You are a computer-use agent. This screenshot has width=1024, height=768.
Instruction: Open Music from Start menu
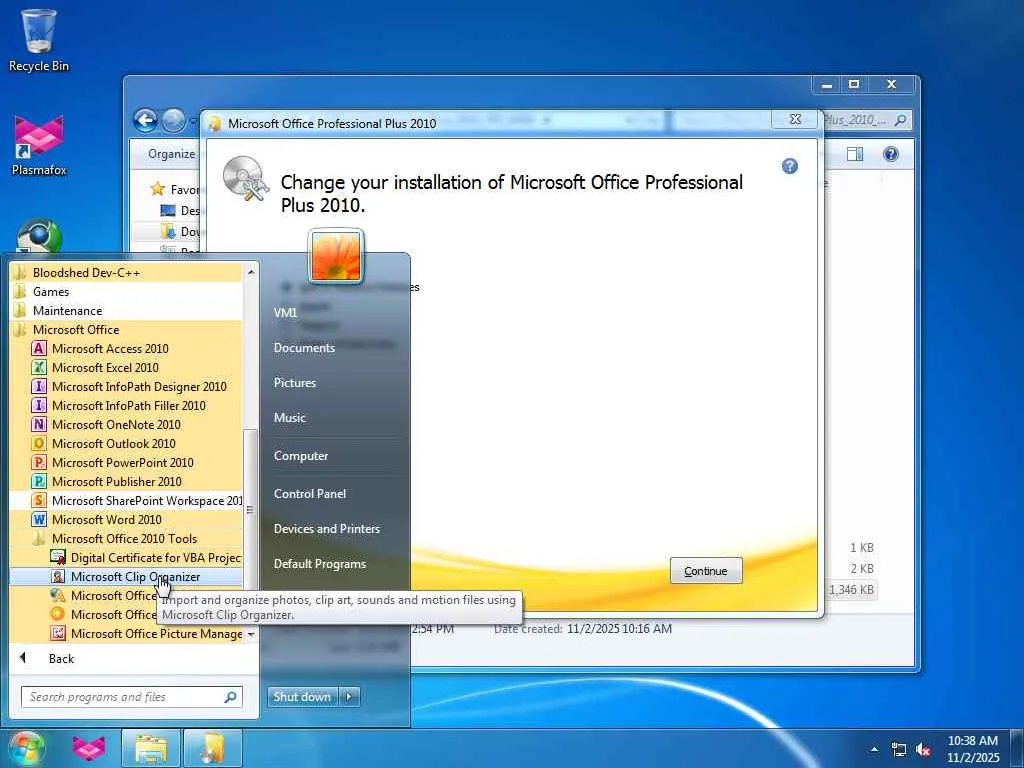290,418
